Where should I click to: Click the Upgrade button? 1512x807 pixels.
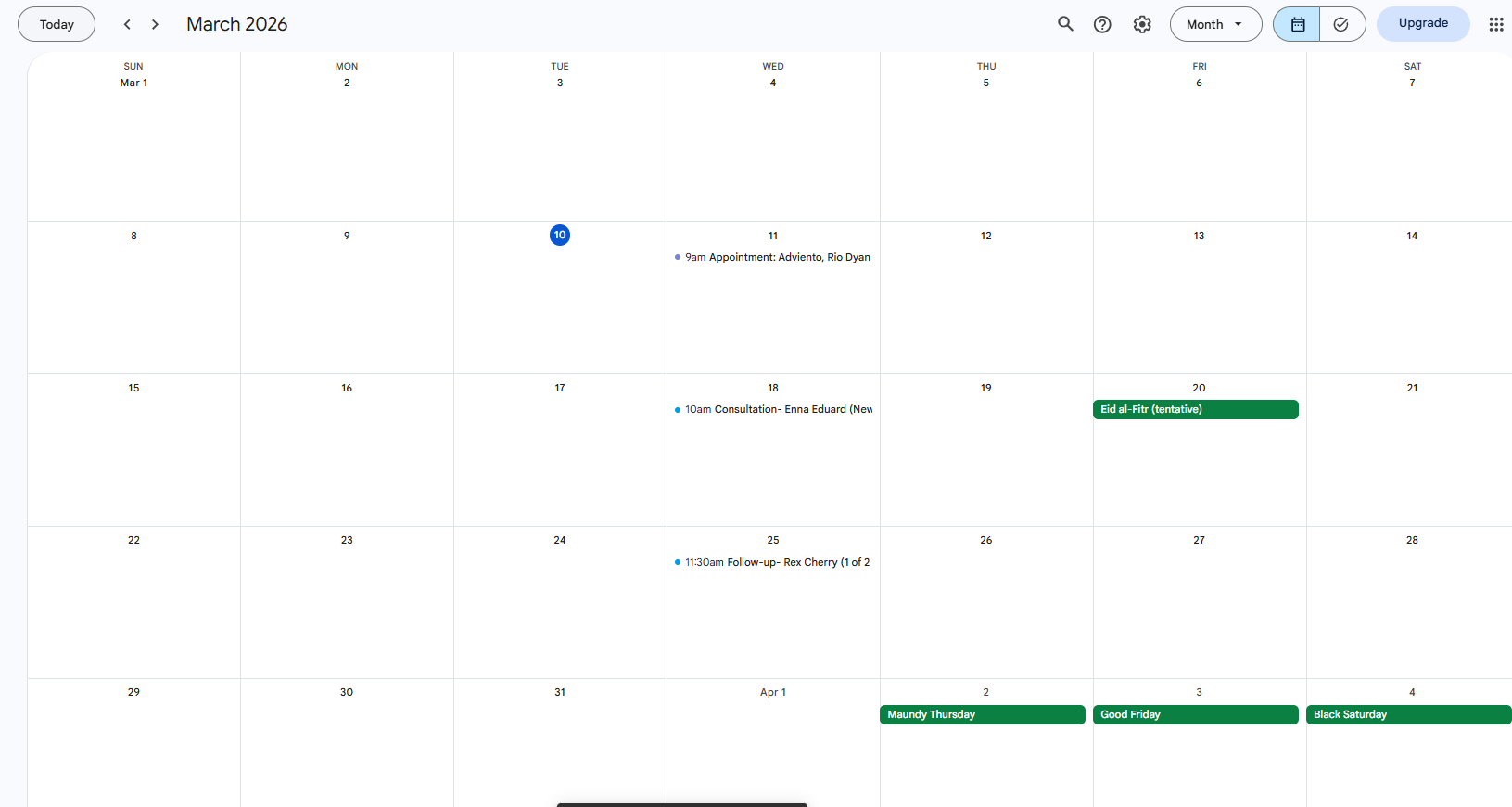[x=1423, y=23]
